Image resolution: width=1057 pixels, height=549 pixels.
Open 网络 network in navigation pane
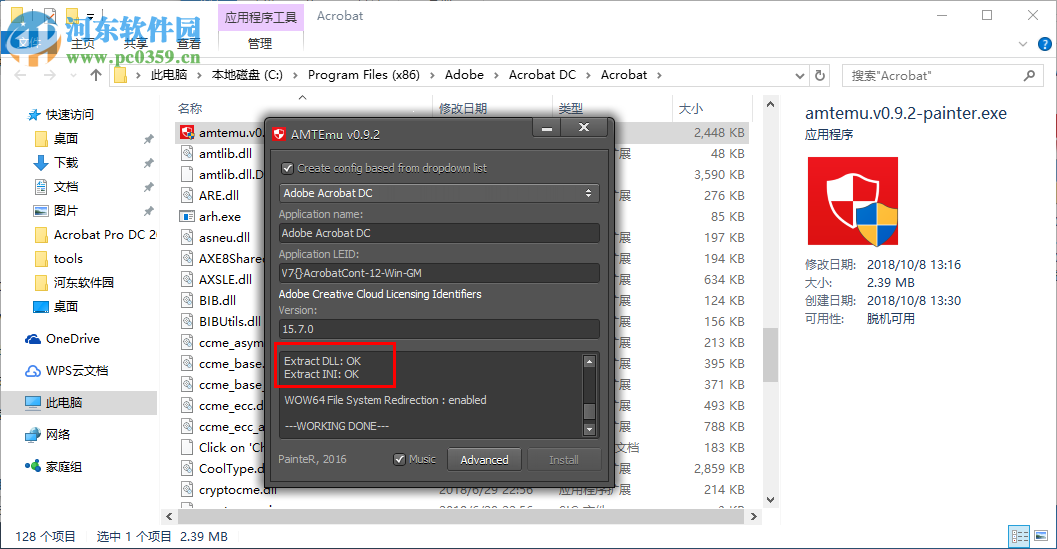[x=47, y=434]
